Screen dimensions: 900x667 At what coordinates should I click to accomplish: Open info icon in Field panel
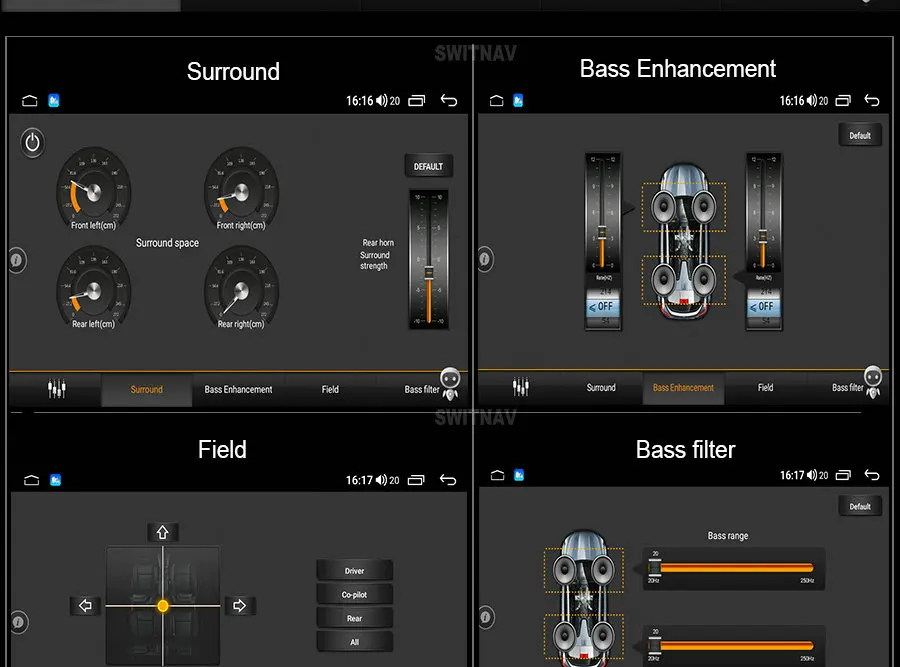click(19, 622)
